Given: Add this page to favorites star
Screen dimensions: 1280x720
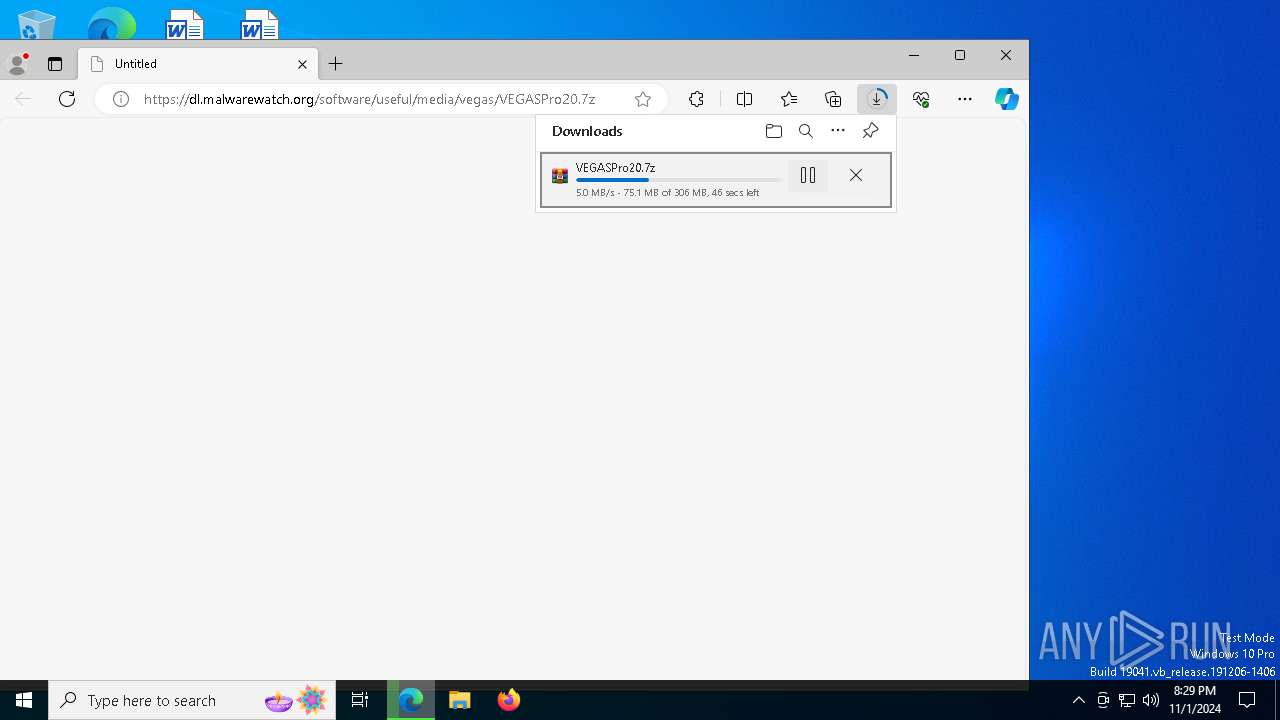Looking at the screenshot, I should tap(643, 99).
